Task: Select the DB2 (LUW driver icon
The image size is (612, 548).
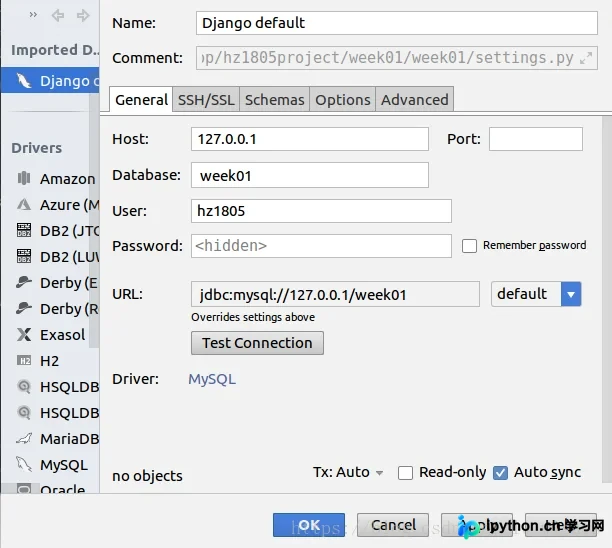Action: [x=24, y=256]
